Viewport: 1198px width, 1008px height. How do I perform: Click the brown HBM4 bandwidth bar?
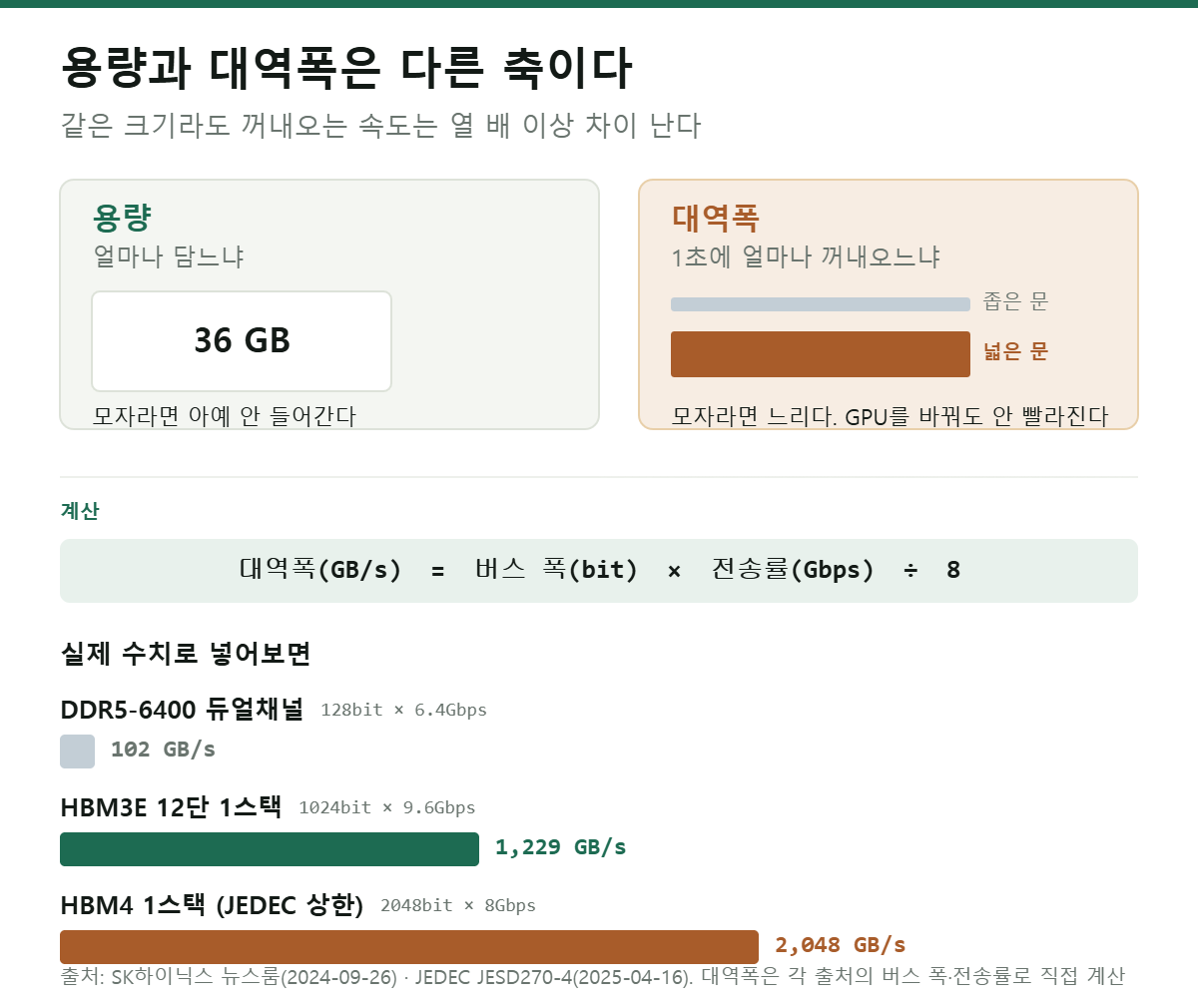point(409,947)
